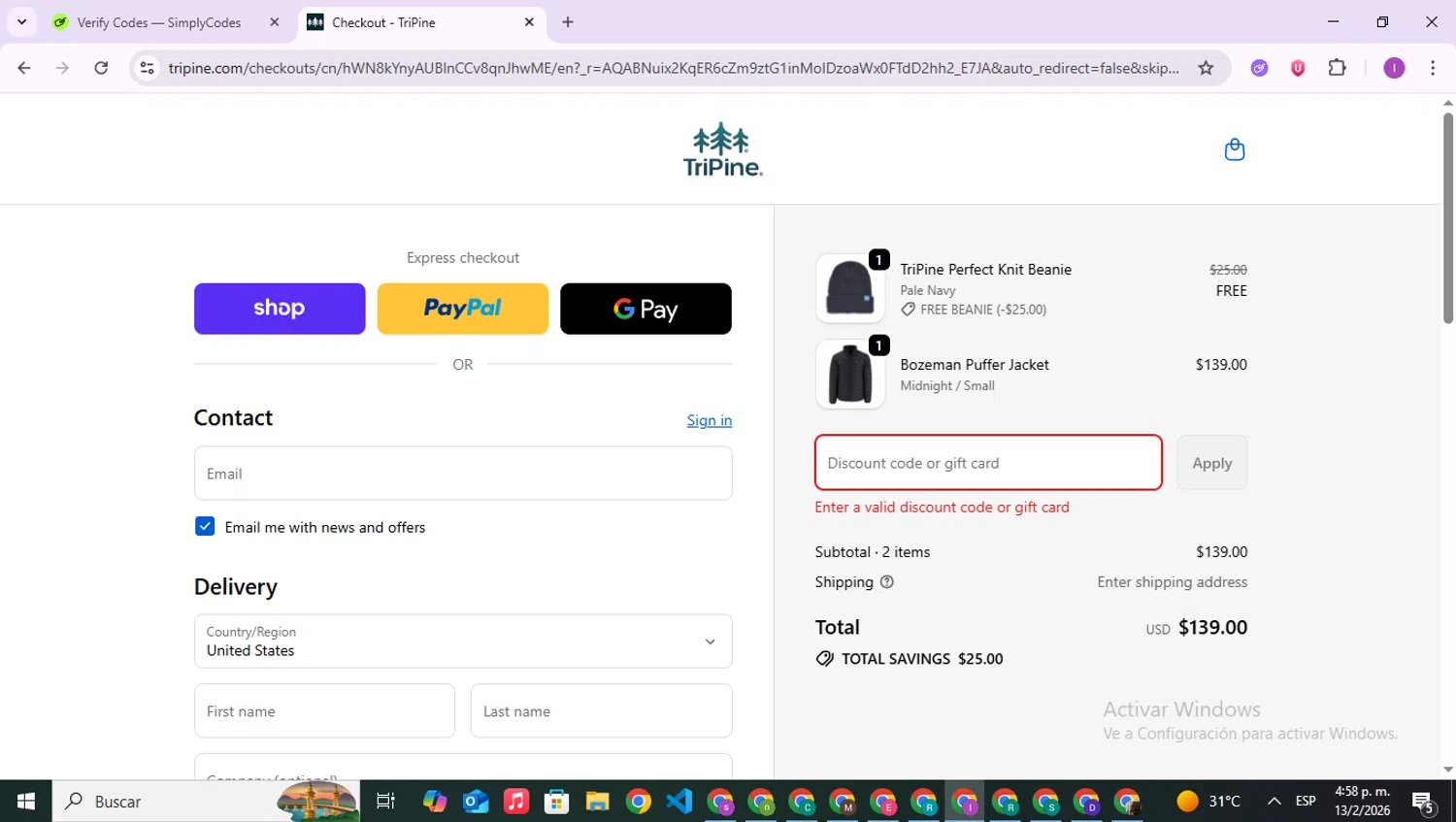This screenshot has height=822, width=1456.
Task: Go back to previous page
Action: click(24, 68)
